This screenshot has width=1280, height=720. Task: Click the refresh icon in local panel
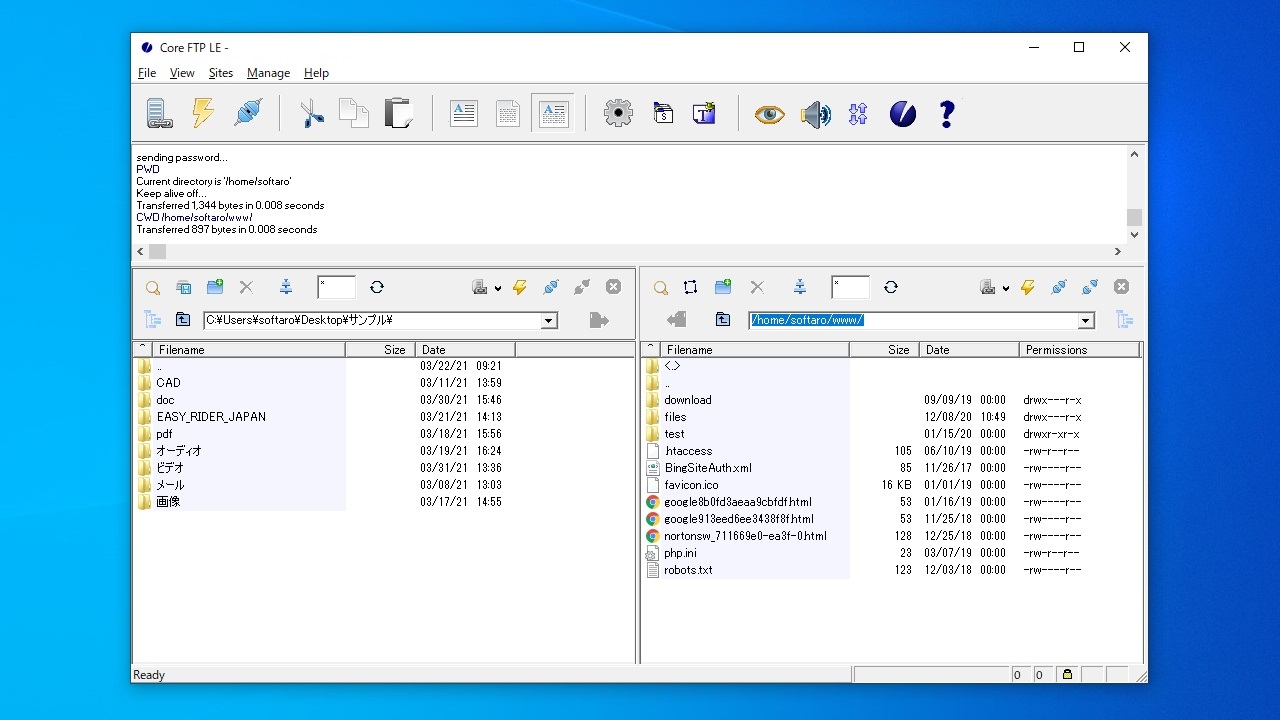pyautogui.click(x=377, y=287)
